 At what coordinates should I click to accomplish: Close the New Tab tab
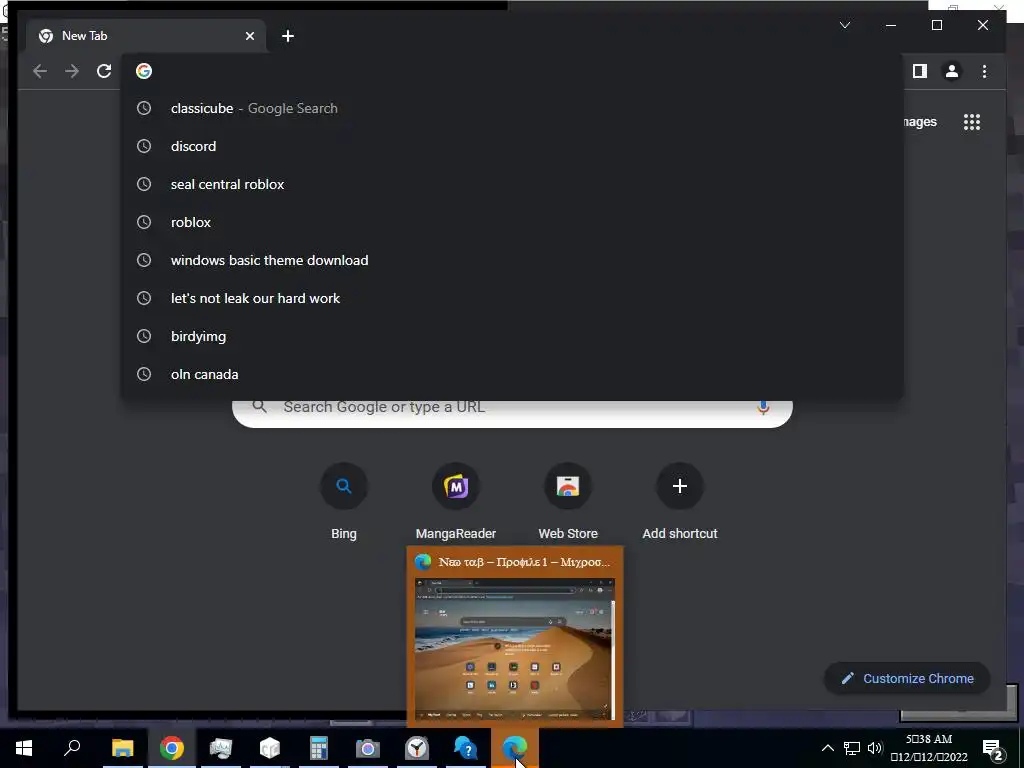click(x=249, y=36)
